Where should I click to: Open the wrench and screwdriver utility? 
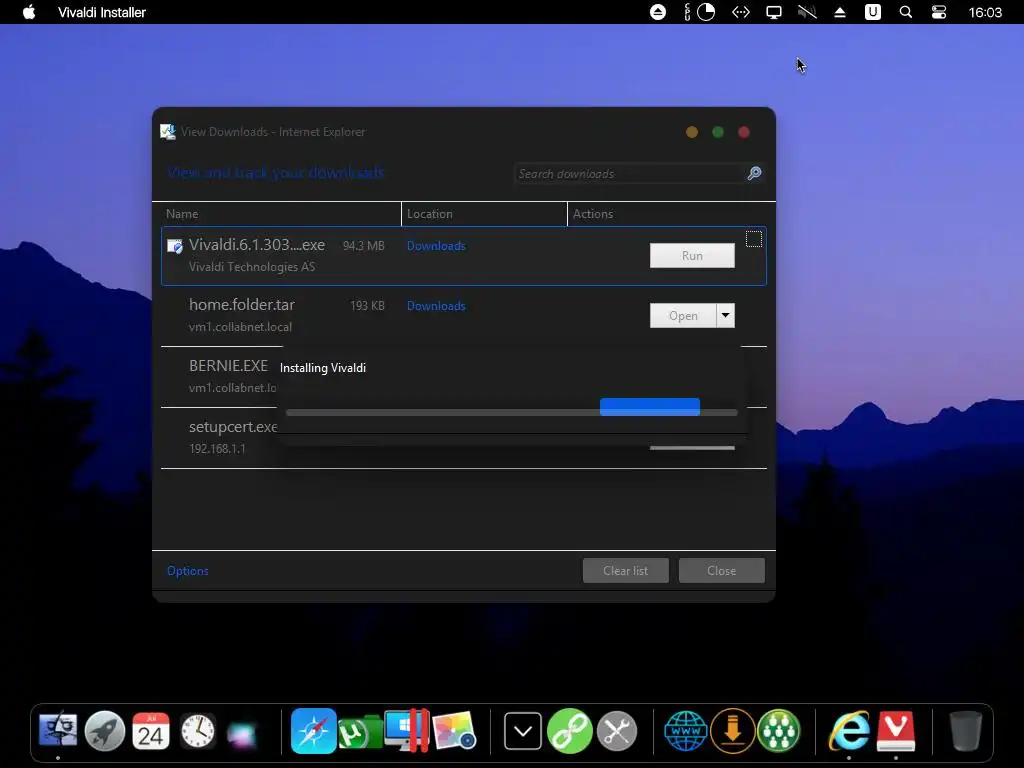[x=616, y=731]
